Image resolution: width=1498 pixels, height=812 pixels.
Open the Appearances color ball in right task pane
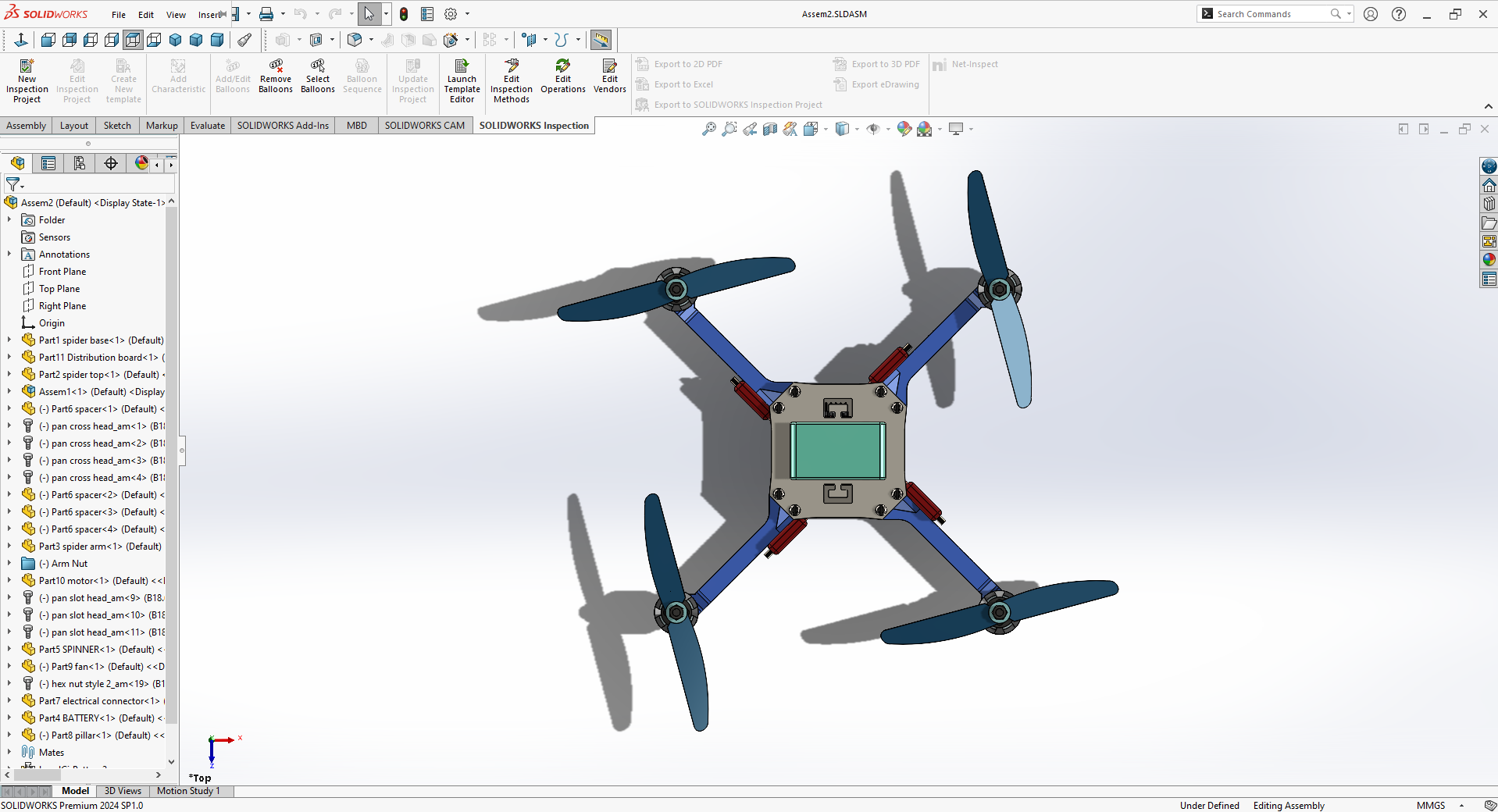1489,260
